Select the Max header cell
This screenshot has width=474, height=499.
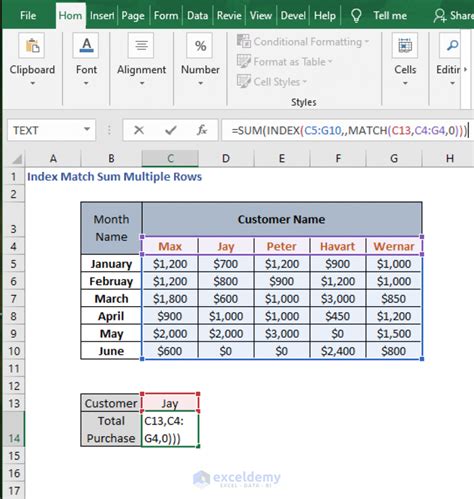point(170,246)
